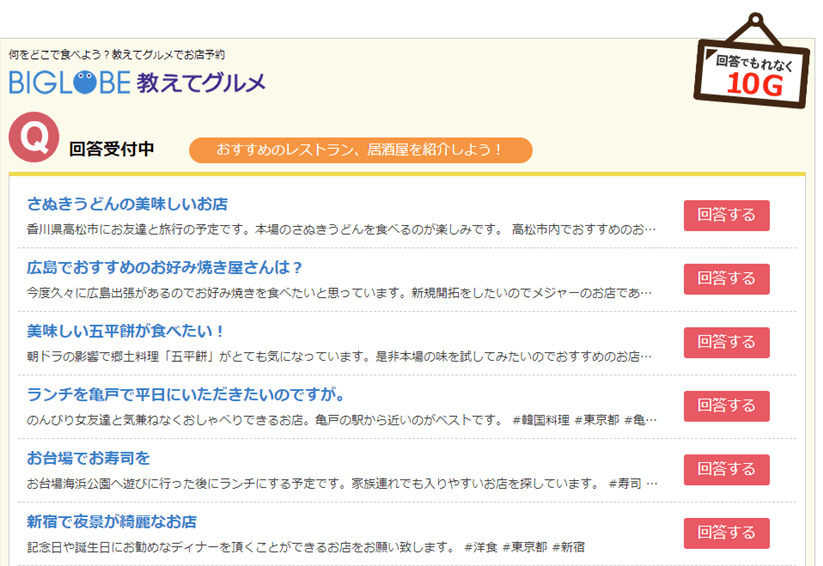The width and height of the screenshot is (823, 566).
Task: Open question 広島でおすすめのお好み焼き屋さんは？
Action: pos(164,268)
